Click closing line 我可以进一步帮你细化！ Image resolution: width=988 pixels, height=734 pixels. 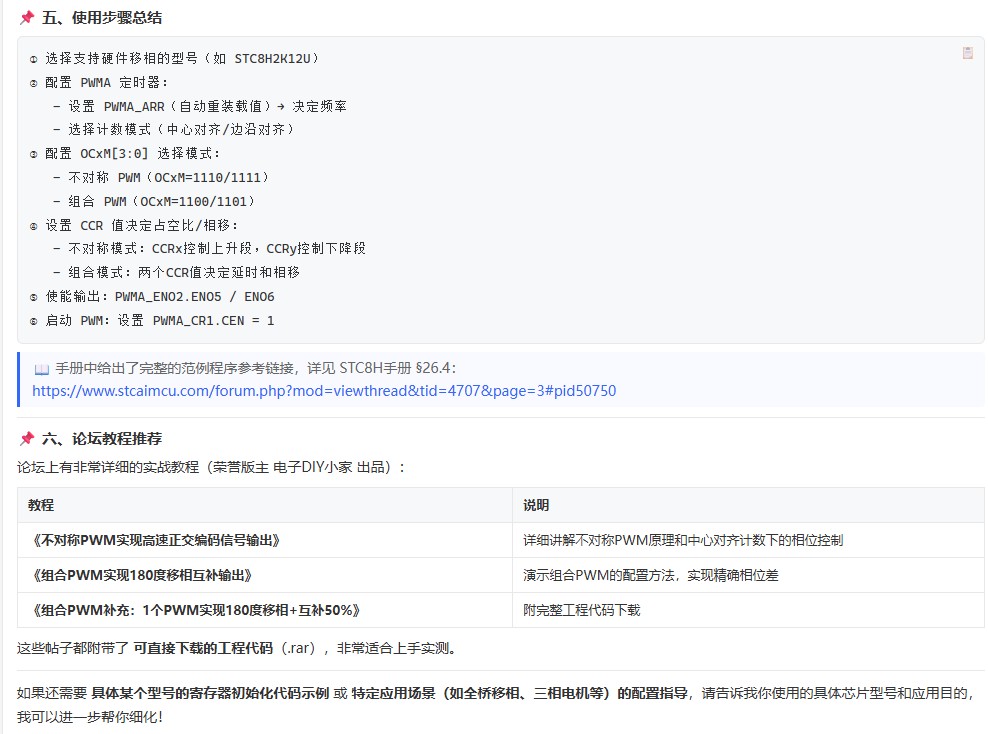pyautogui.click(x=90, y=716)
